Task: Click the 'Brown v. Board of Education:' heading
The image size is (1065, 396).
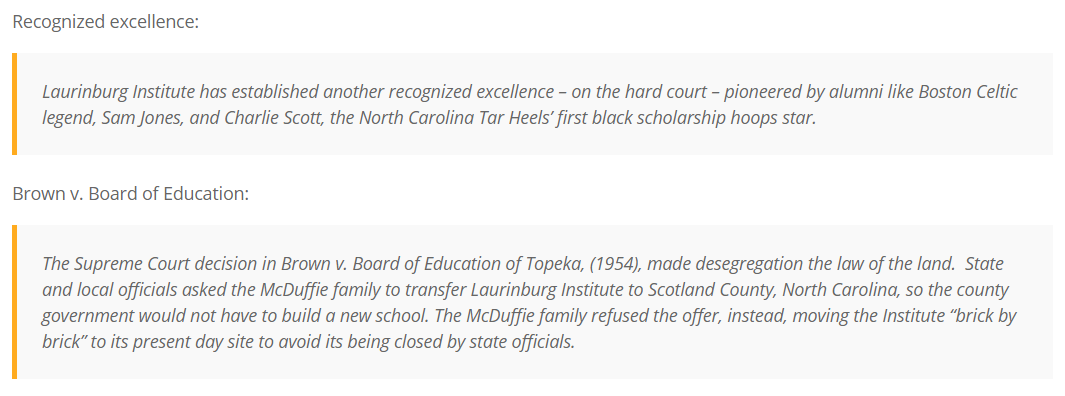Action: pos(130,194)
